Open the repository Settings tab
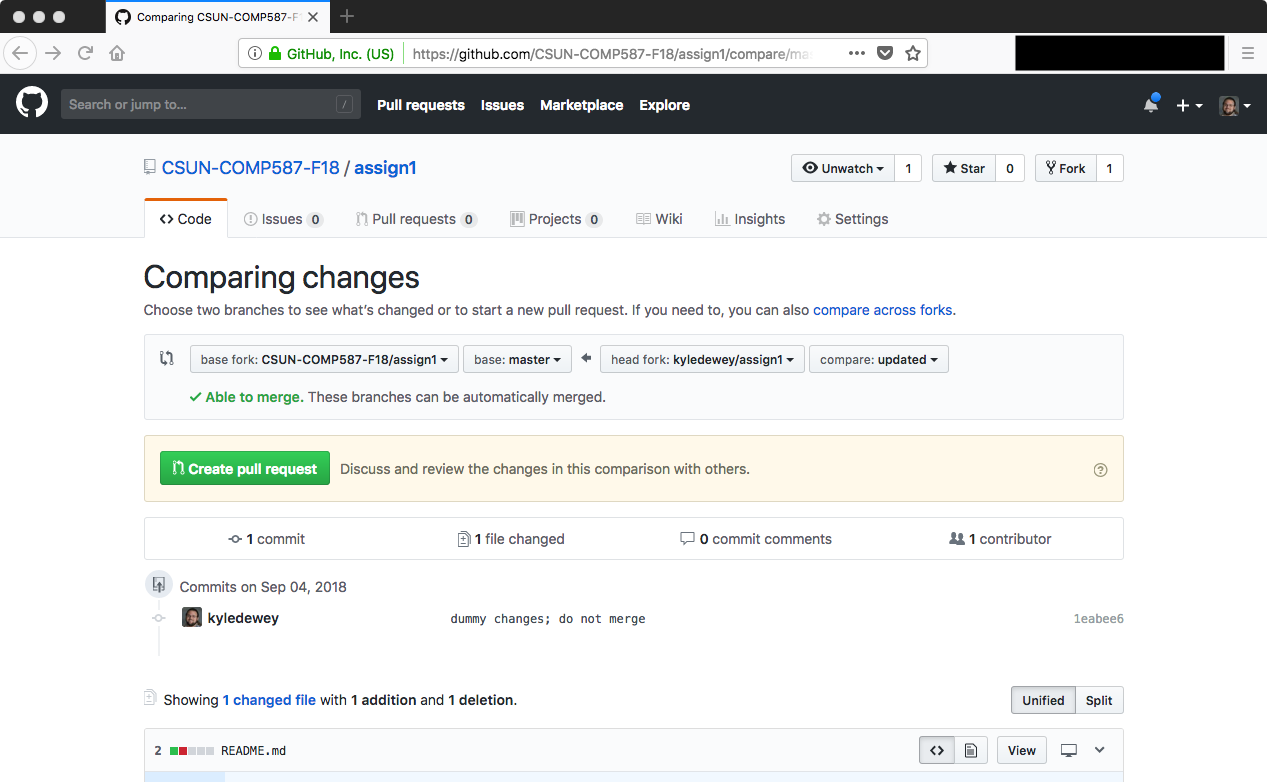Viewport: 1267px width, 782px height. (x=852, y=219)
